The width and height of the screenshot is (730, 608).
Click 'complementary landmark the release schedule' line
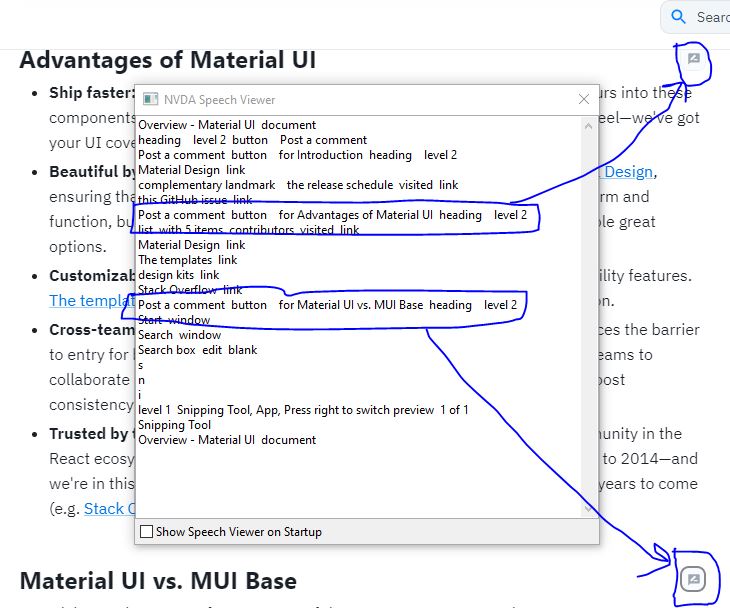tap(298, 185)
